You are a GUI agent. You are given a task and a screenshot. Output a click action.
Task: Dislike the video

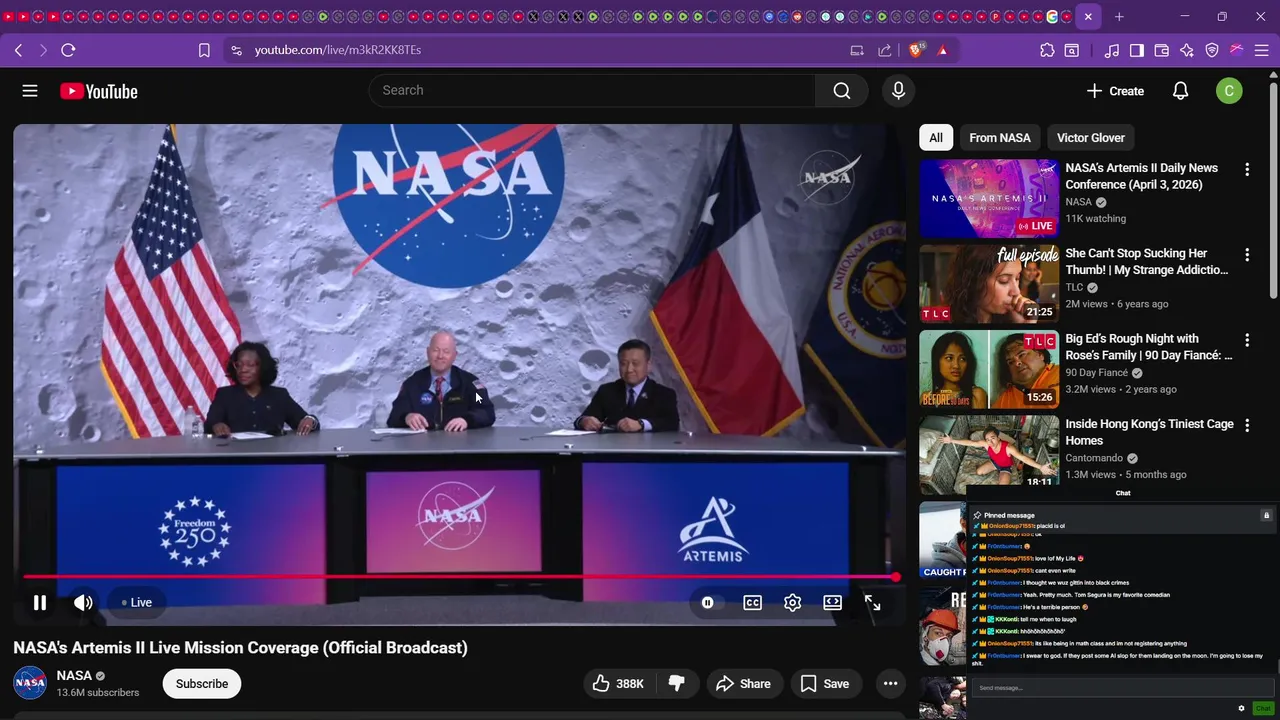676,684
